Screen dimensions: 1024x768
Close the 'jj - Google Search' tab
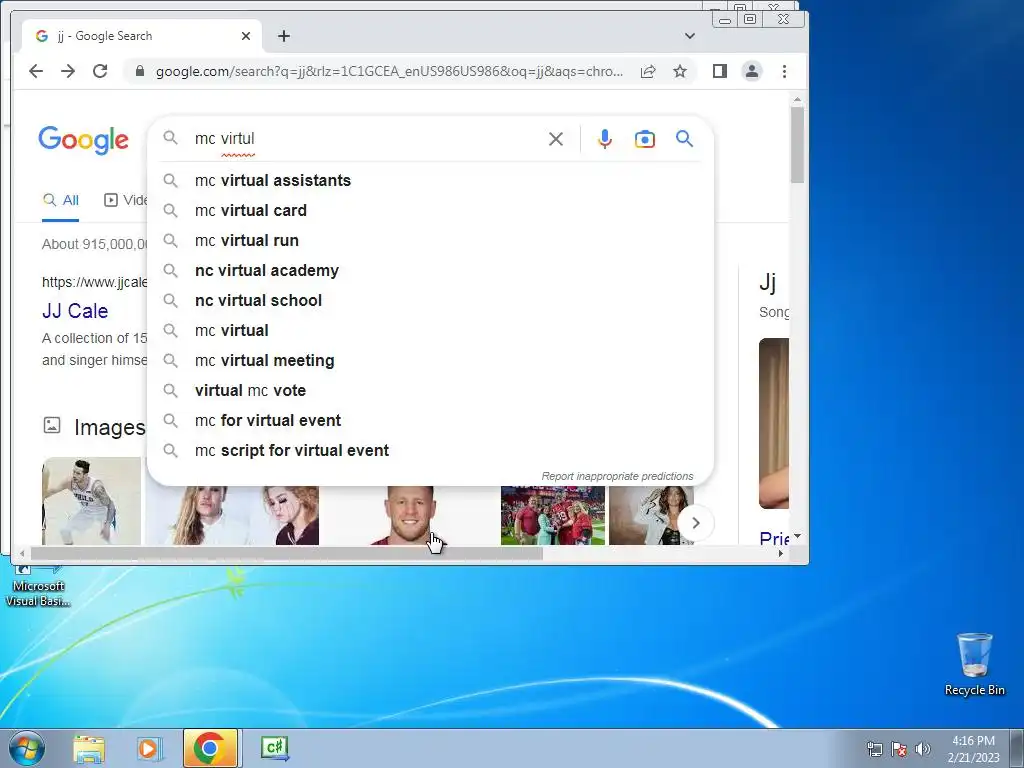tap(246, 36)
